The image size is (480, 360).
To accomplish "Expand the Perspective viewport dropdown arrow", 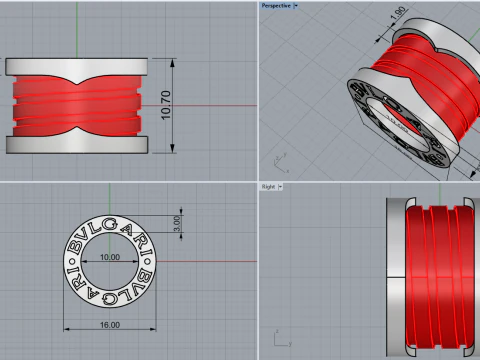I will [296, 6].
